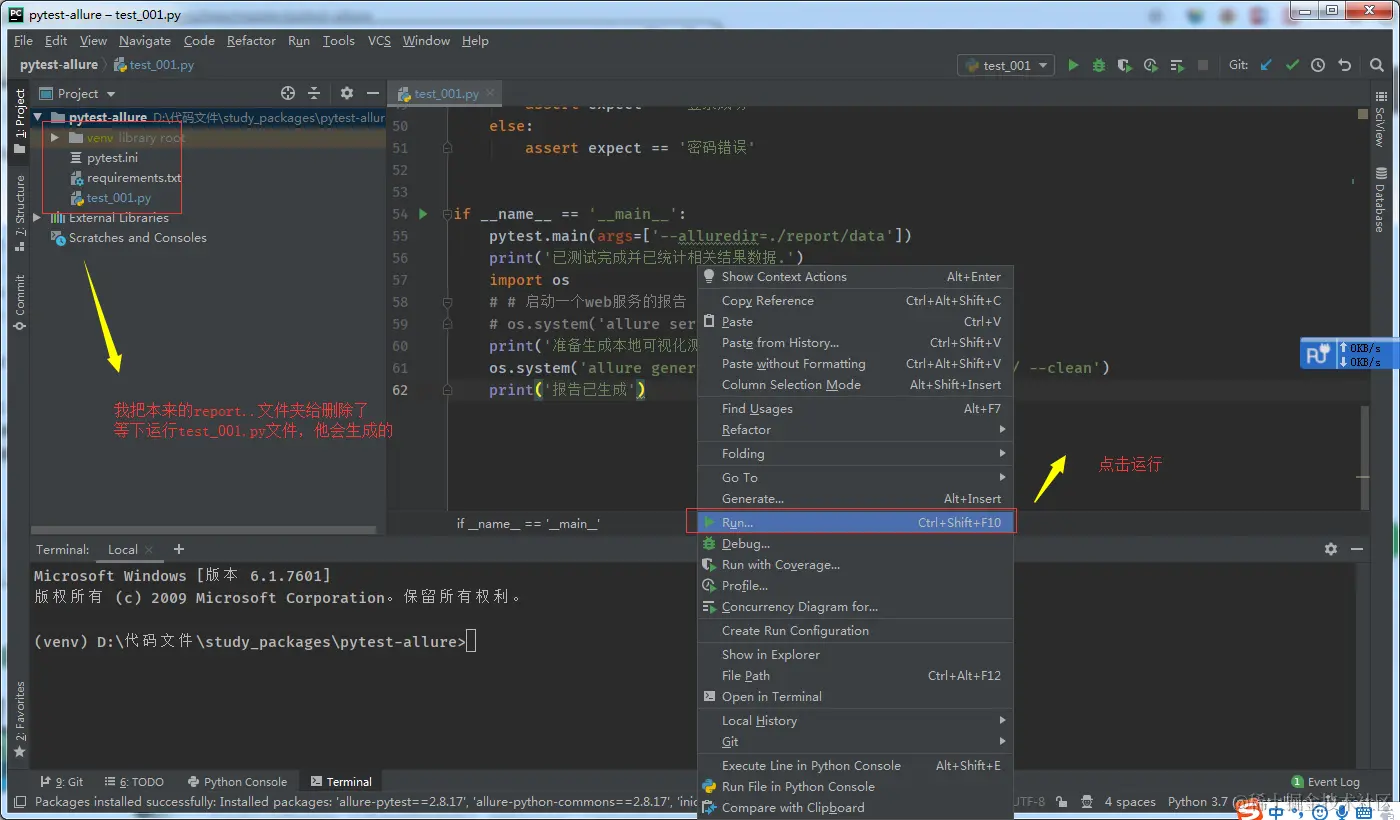Click the terminal command prompt input
Image resolution: width=1400 pixels, height=820 pixels.
click(471, 642)
